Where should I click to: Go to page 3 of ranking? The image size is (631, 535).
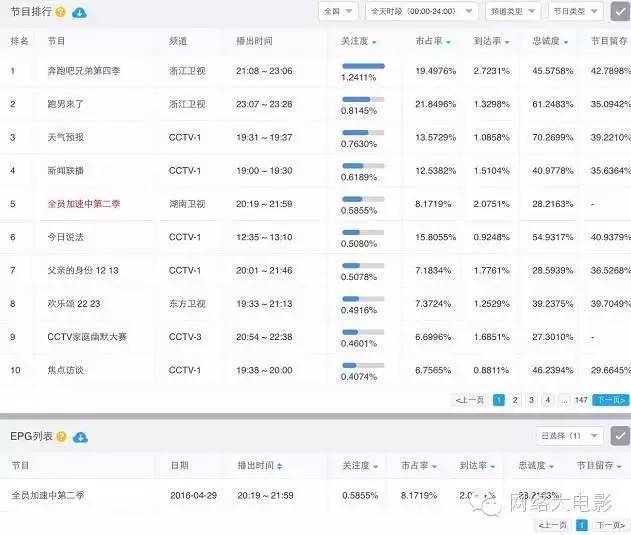click(532, 400)
